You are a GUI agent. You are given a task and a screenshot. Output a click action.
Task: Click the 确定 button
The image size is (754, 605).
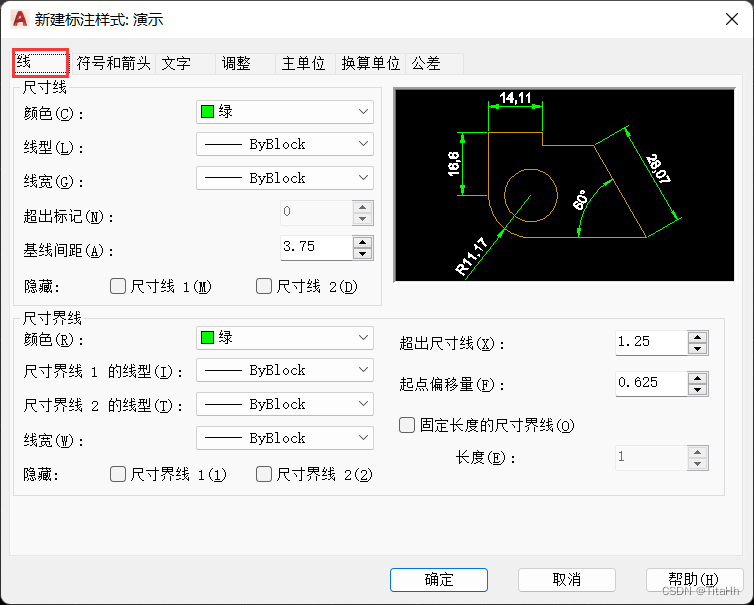pos(439,580)
